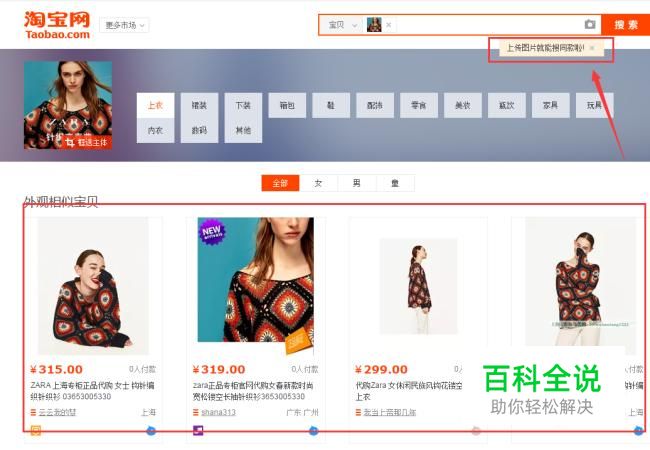The width and height of the screenshot is (650, 450).
Task: Open the ¥315.00 sweater product image
Action: (x=93, y=286)
